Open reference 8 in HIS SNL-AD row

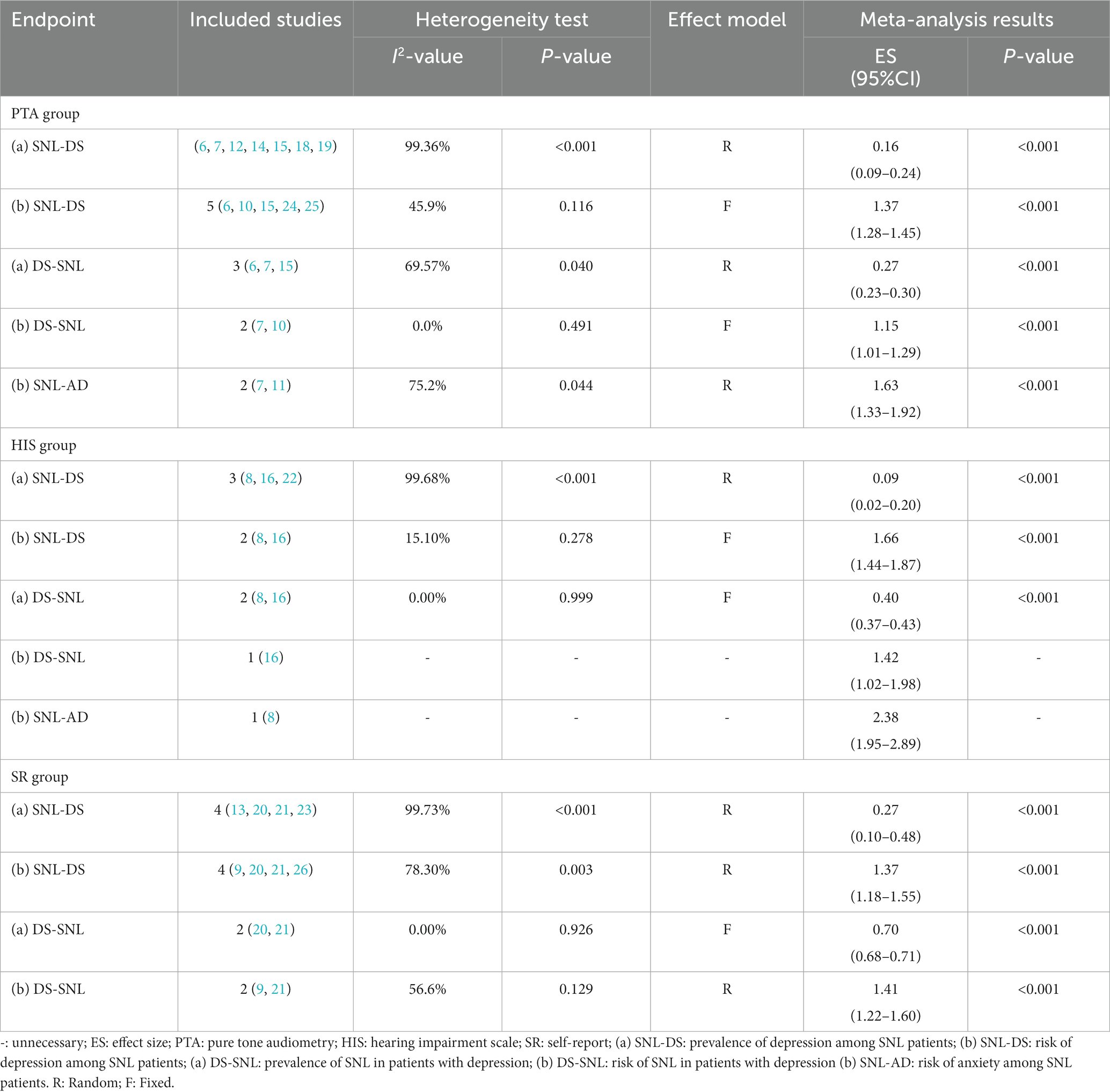(x=271, y=717)
